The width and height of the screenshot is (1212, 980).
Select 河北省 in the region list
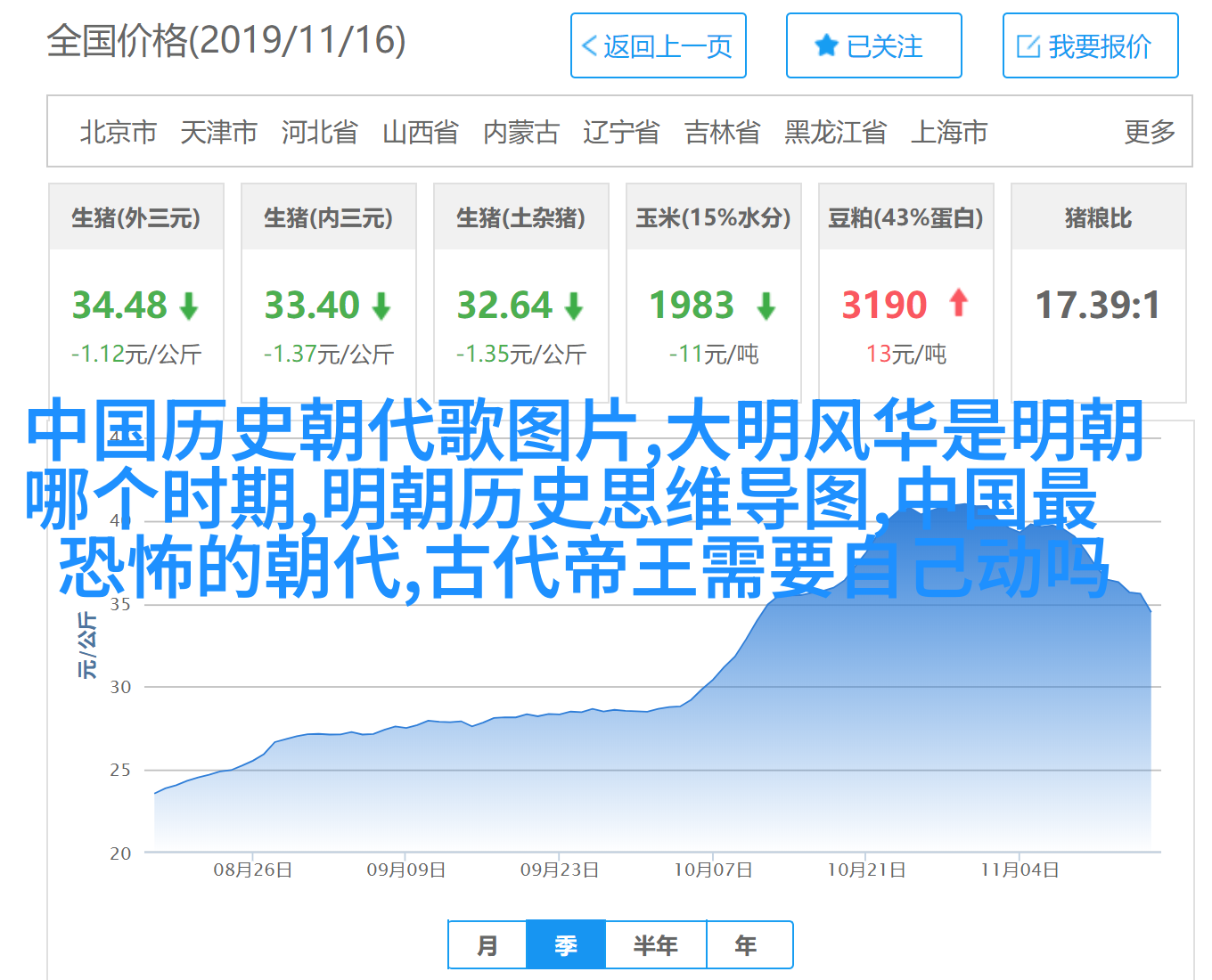320,132
